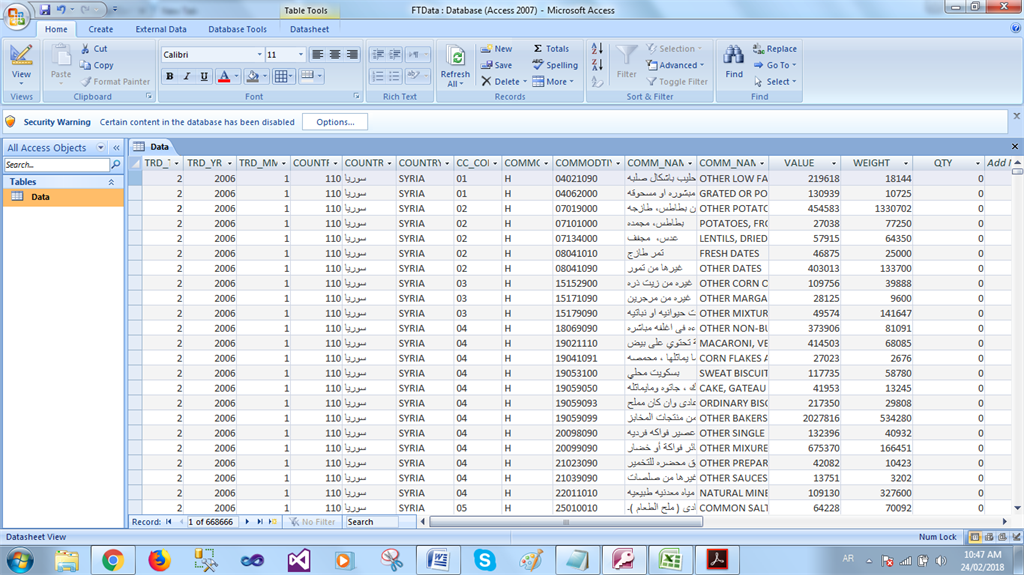Close the security warning message bar

1016,116
